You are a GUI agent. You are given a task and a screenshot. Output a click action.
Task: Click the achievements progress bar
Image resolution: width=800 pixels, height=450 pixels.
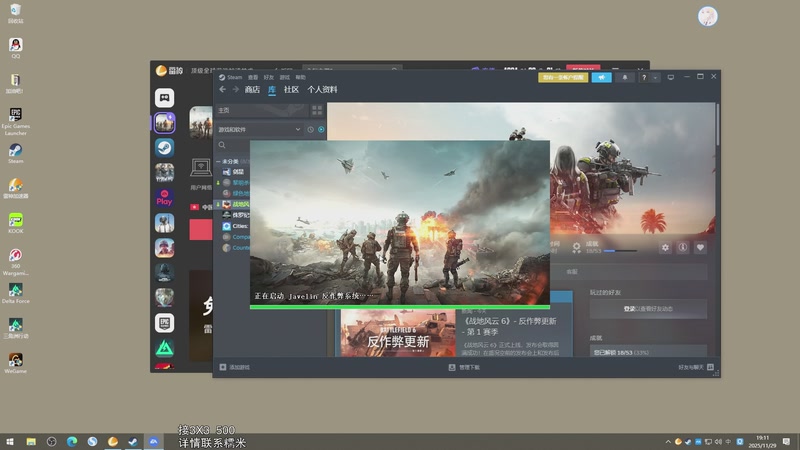[x=620, y=251]
